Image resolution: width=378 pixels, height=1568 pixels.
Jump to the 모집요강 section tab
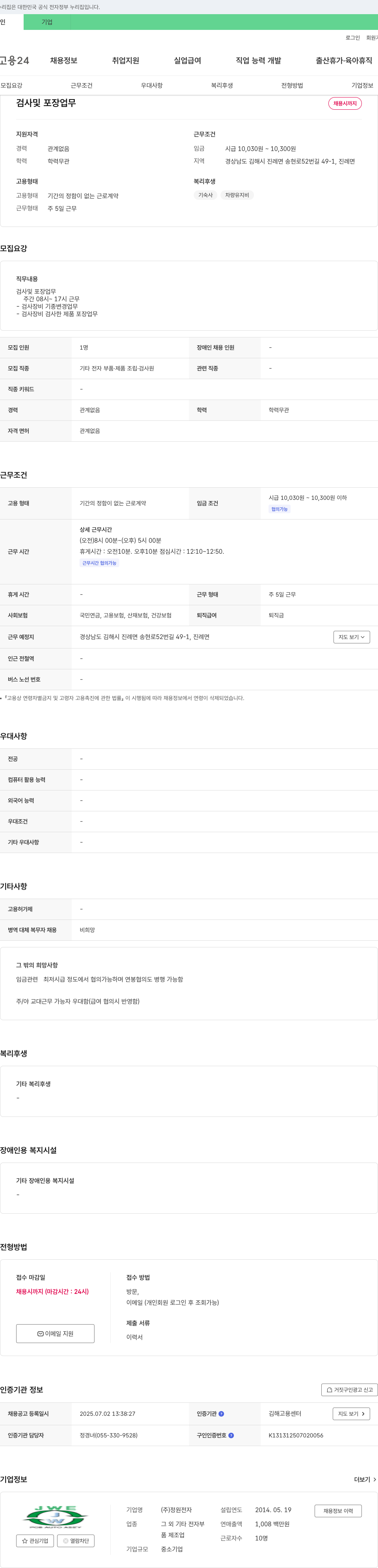(x=11, y=85)
